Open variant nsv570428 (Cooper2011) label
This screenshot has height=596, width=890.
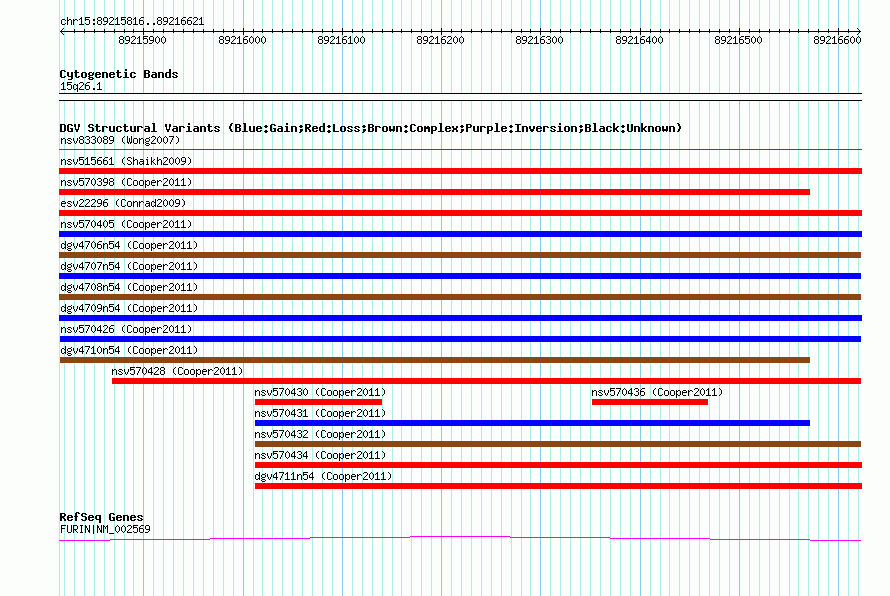177,371
